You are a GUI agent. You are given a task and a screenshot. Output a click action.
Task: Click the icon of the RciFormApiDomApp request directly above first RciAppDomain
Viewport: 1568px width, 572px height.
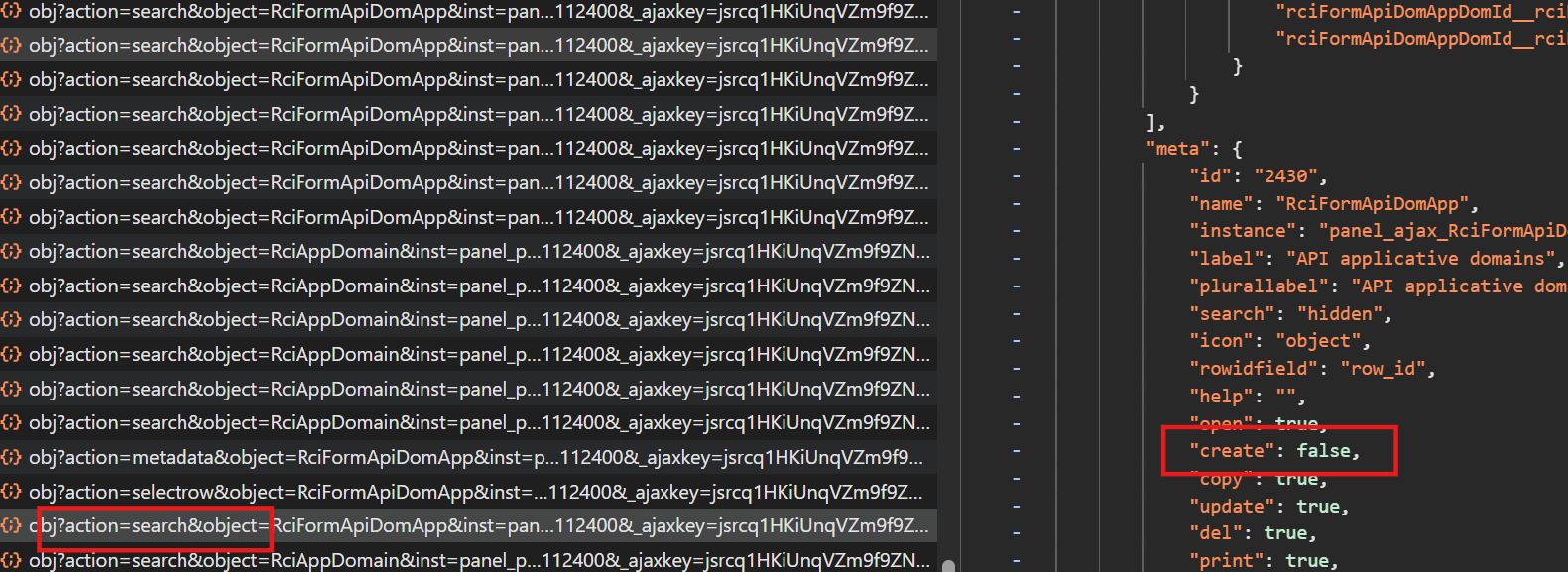[x=11, y=217]
